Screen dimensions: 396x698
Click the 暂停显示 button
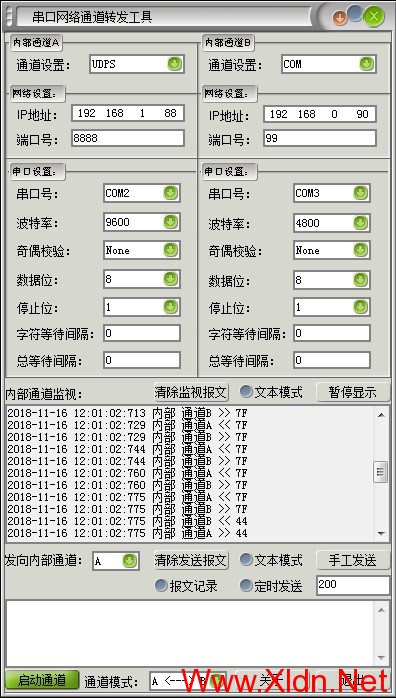353,392
